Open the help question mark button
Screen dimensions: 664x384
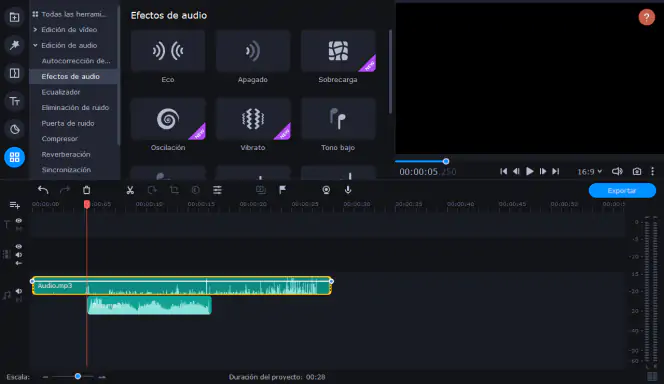tap(646, 17)
